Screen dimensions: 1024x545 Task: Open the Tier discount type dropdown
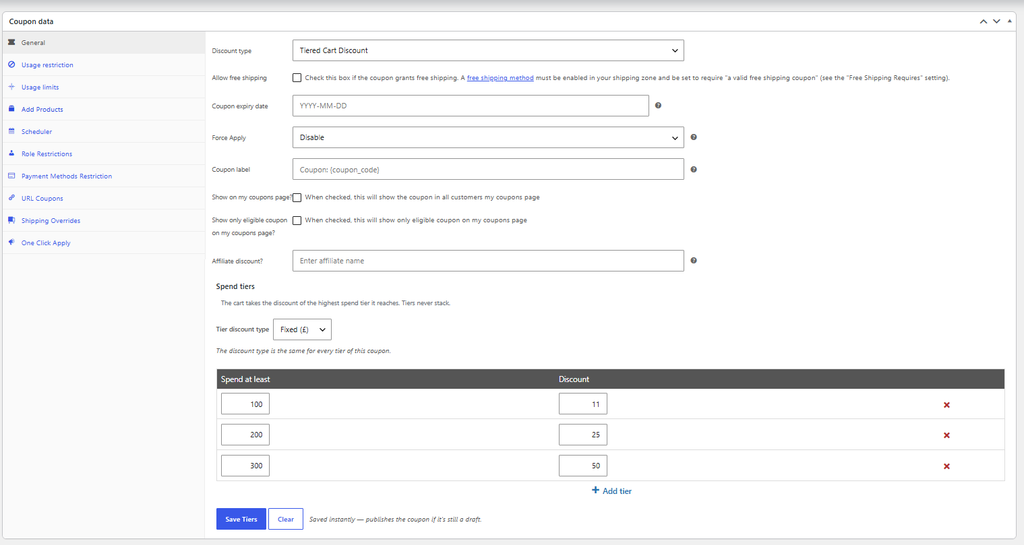click(x=302, y=330)
